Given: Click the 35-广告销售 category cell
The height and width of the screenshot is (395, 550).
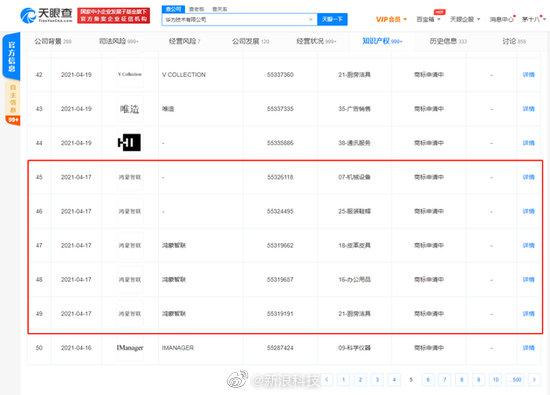Looking at the screenshot, I should pos(354,109).
